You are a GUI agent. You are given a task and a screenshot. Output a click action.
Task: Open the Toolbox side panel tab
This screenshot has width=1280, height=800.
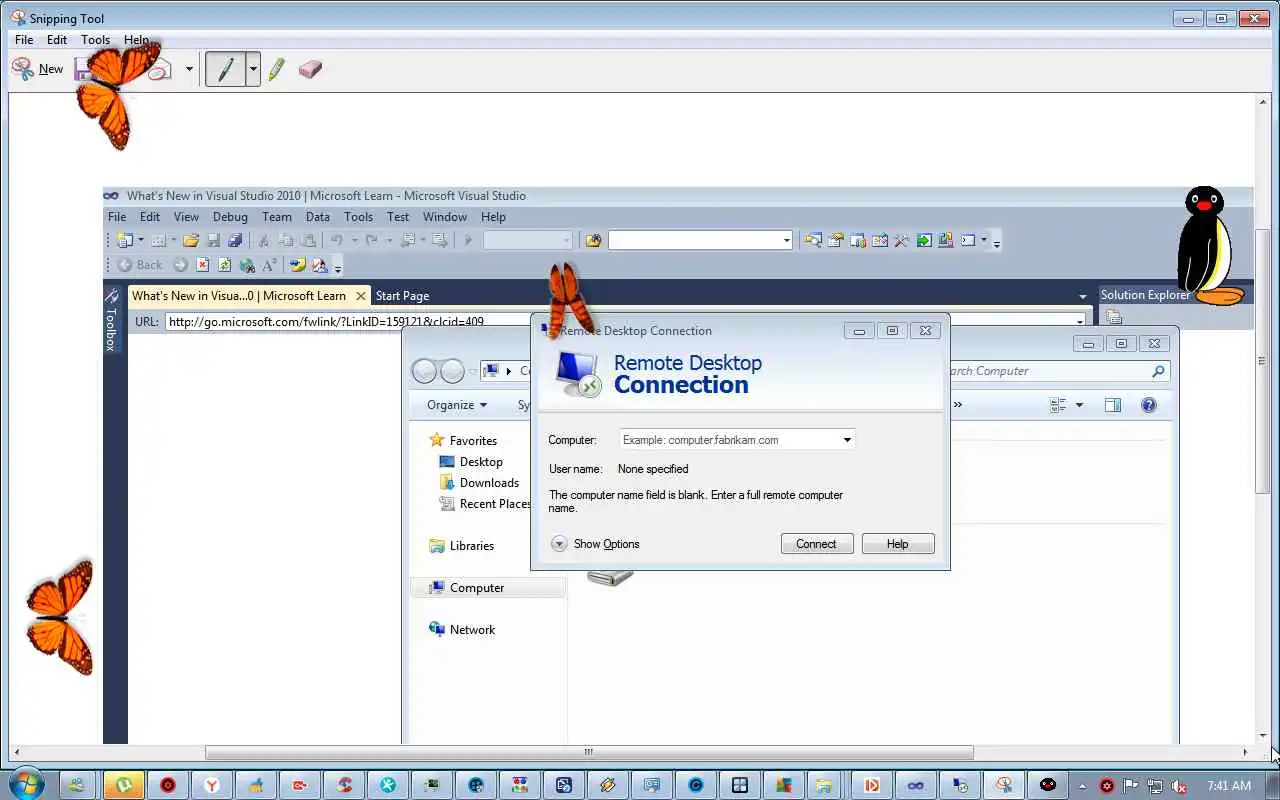click(x=111, y=319)
